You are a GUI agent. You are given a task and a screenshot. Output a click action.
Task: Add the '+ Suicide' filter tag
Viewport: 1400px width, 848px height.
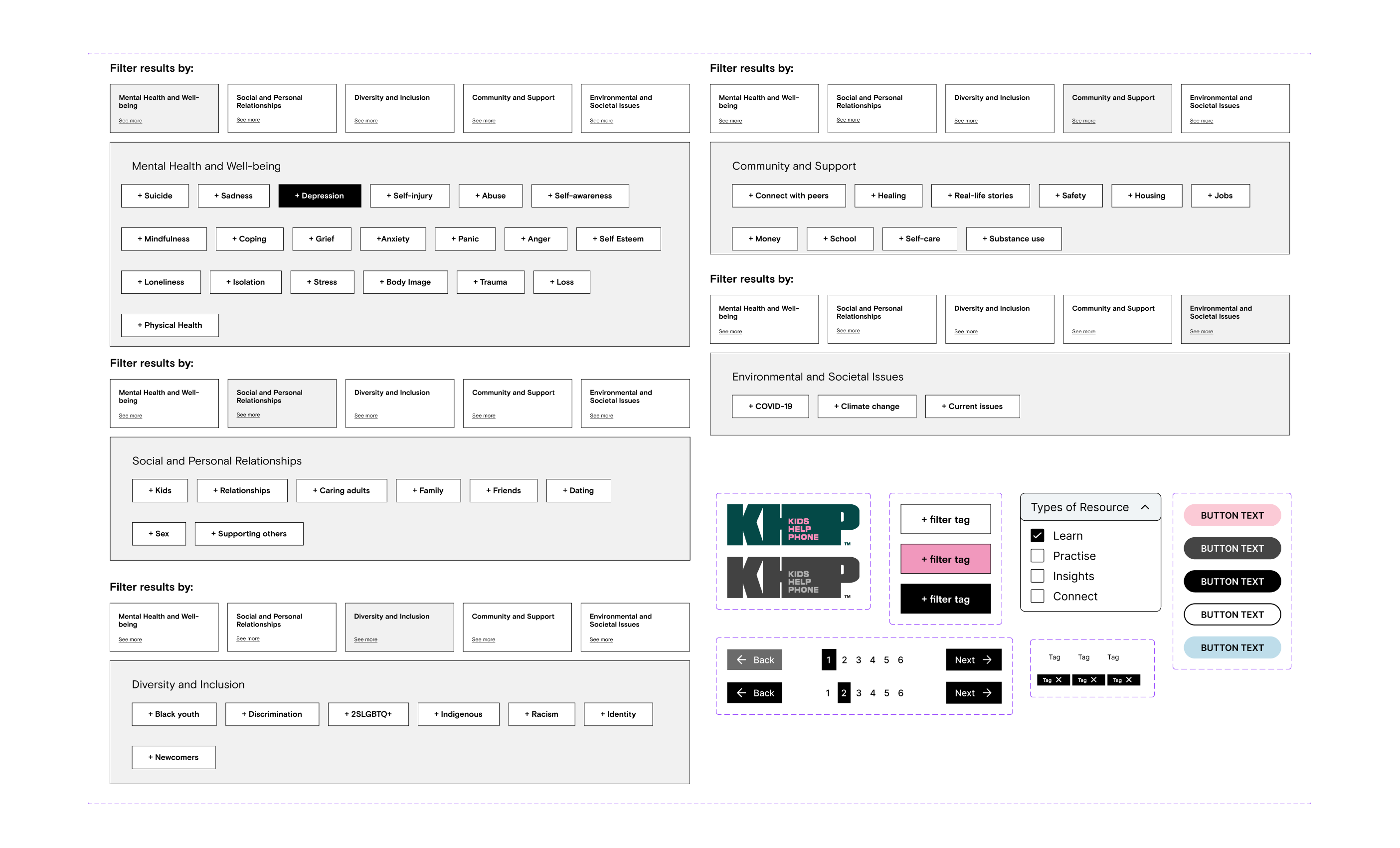click(155, 196)
